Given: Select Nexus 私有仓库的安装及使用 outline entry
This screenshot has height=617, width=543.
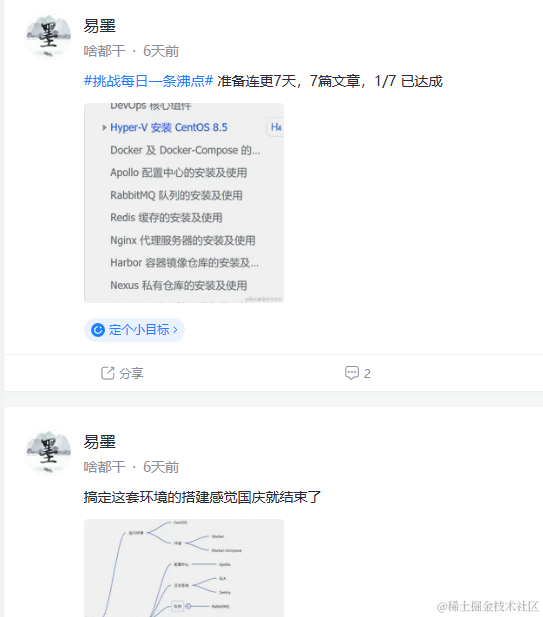Looking at the screenshot, I should (x=178, y=285).
